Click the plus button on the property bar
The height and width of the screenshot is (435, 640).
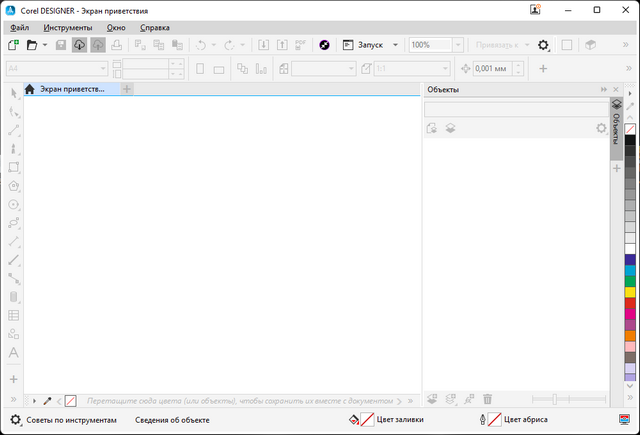tap(543, 69)
